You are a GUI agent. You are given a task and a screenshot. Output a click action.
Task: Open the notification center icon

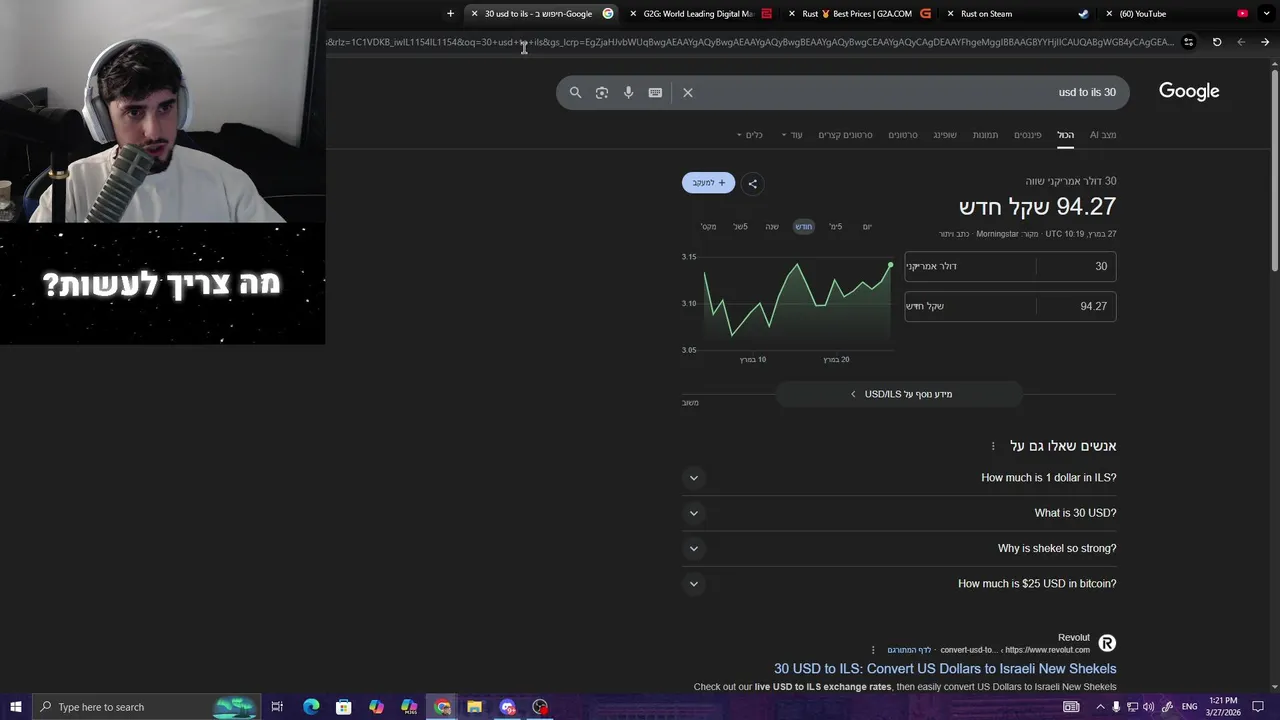[x=1258, y=707]
